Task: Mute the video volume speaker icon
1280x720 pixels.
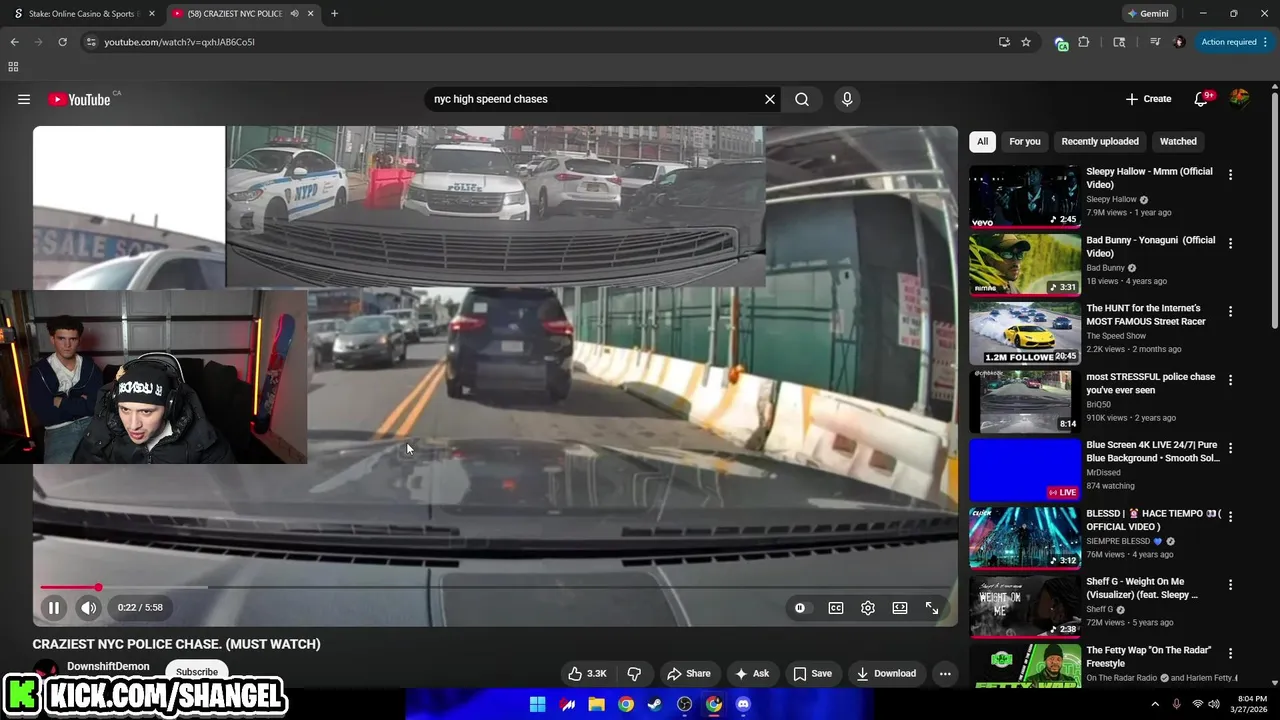Action: pos(89,607)
